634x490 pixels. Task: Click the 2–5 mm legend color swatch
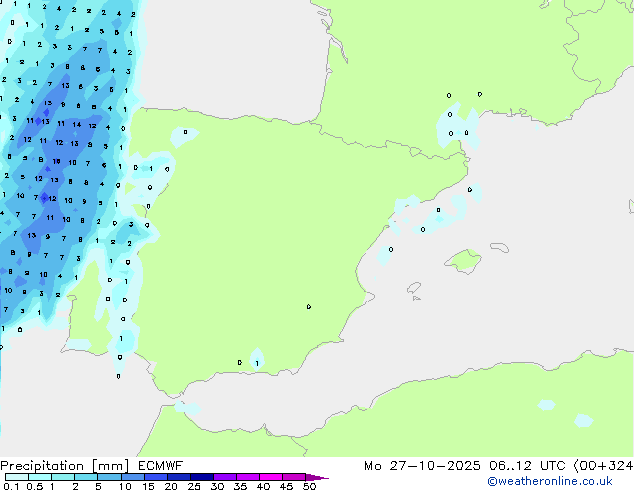[86, 477]
